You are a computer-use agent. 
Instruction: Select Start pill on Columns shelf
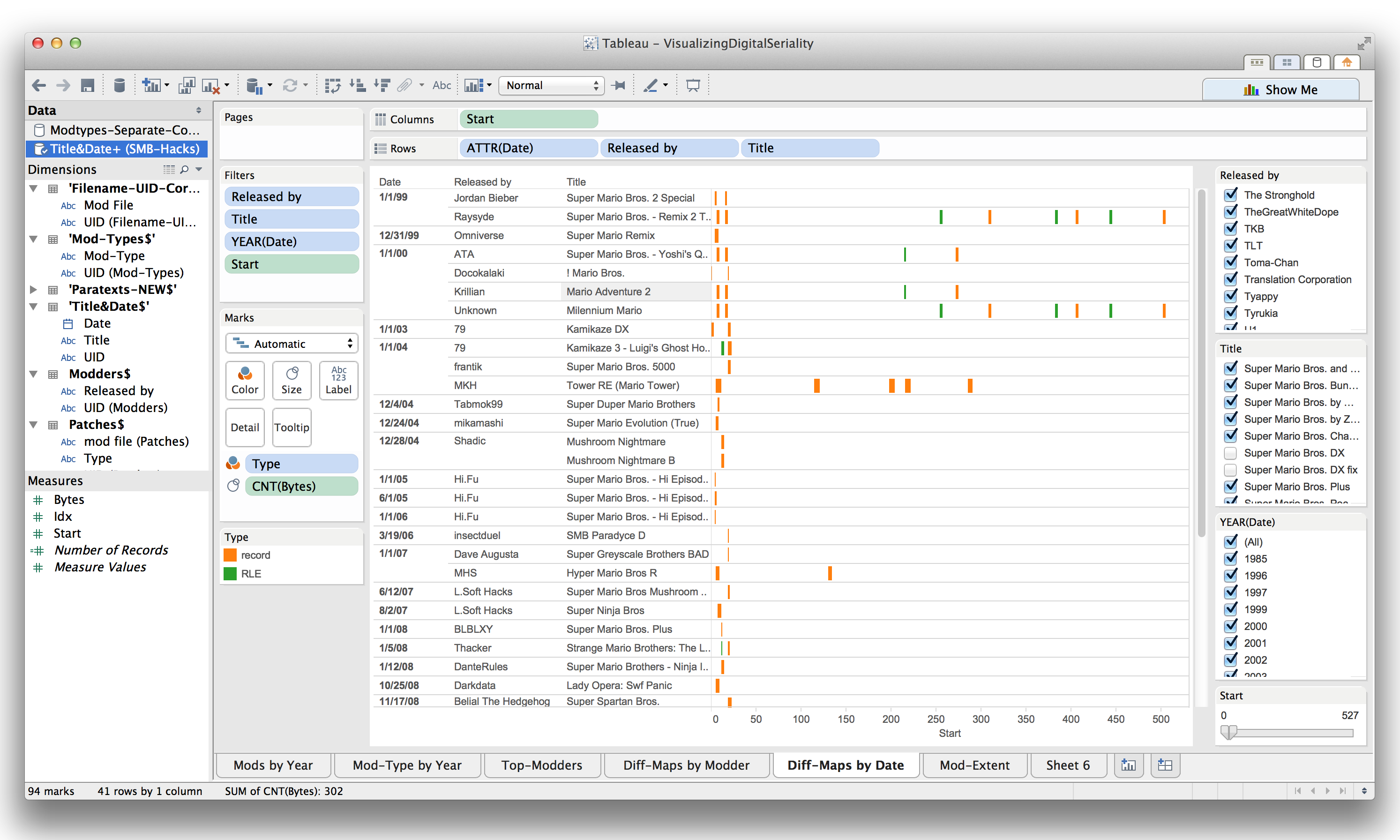529,119
